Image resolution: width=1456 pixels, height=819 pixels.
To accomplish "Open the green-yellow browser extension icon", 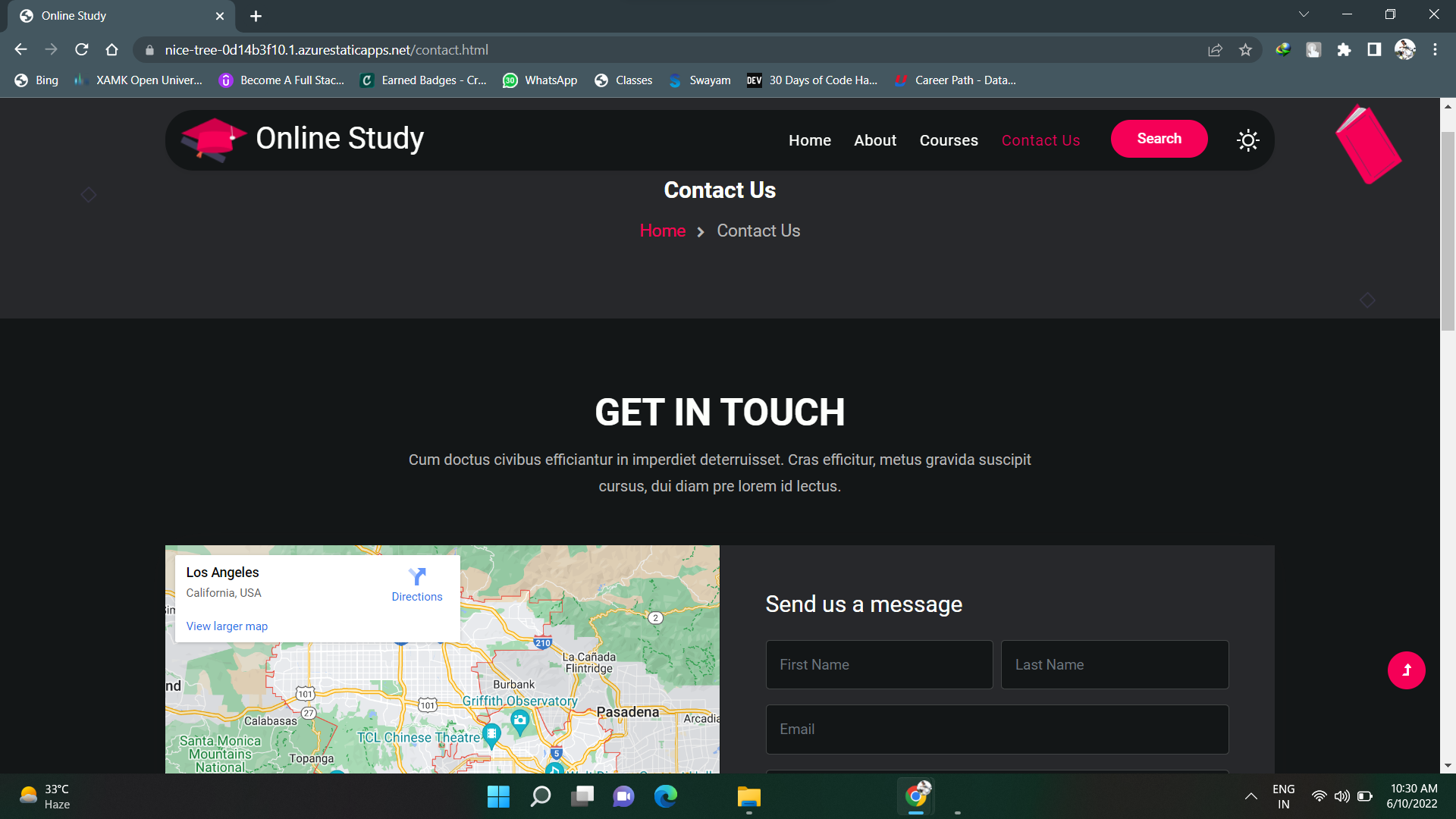I will [1283, 50].
